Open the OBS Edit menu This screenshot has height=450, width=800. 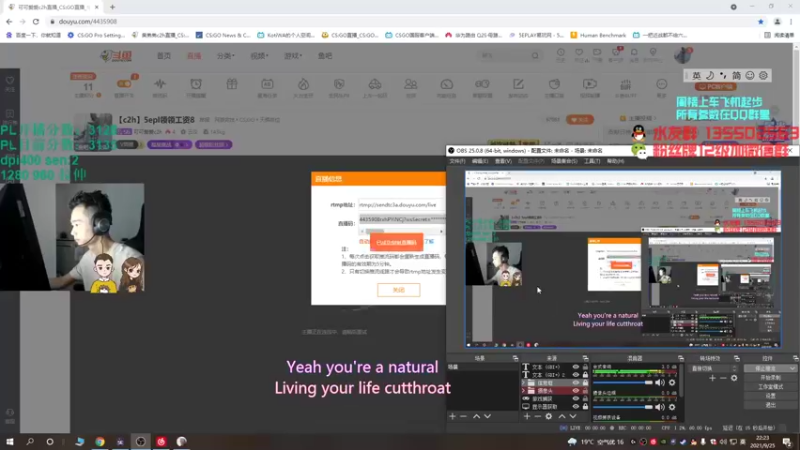480,161
